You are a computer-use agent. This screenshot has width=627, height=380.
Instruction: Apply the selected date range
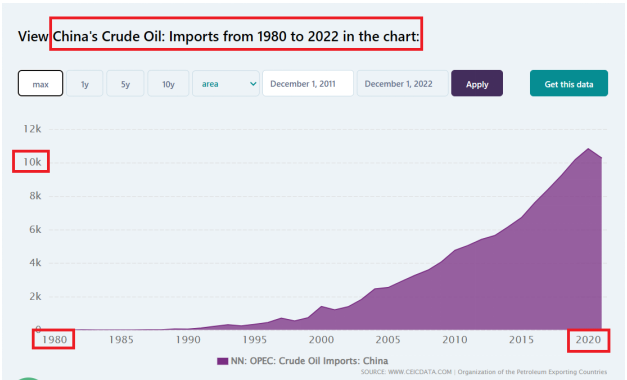point(477,83)
